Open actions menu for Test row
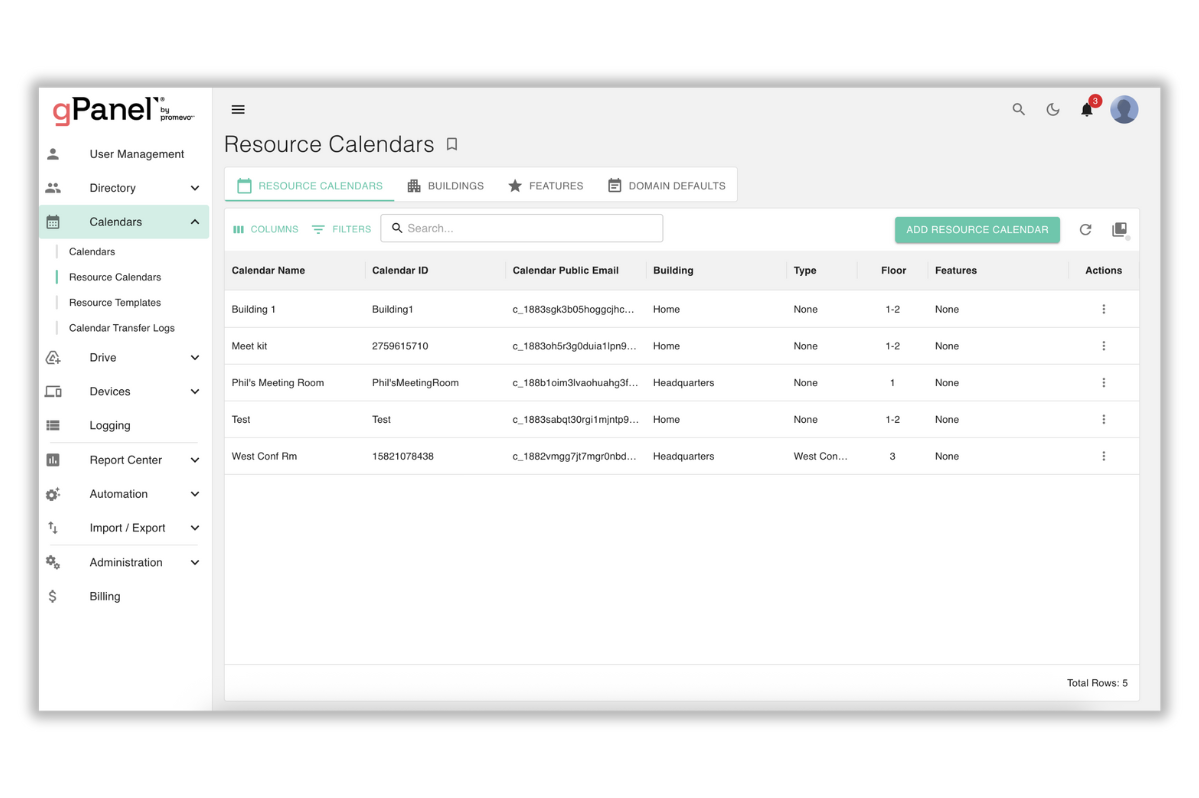The height and width of the screenshot is (798, 1199). click(x=1103, y=419)
